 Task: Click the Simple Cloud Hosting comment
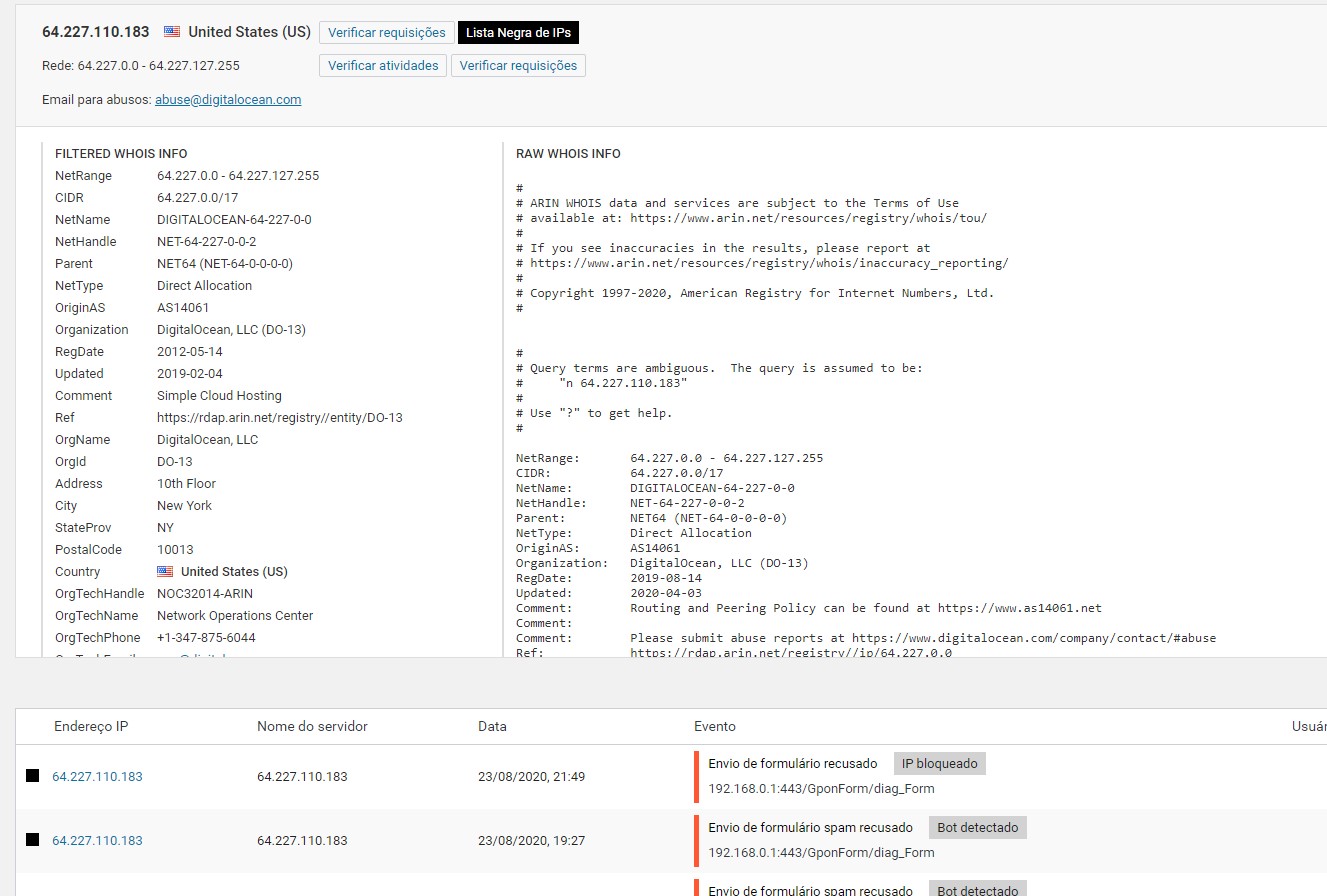pyautogui.click(x=219, y=396)
